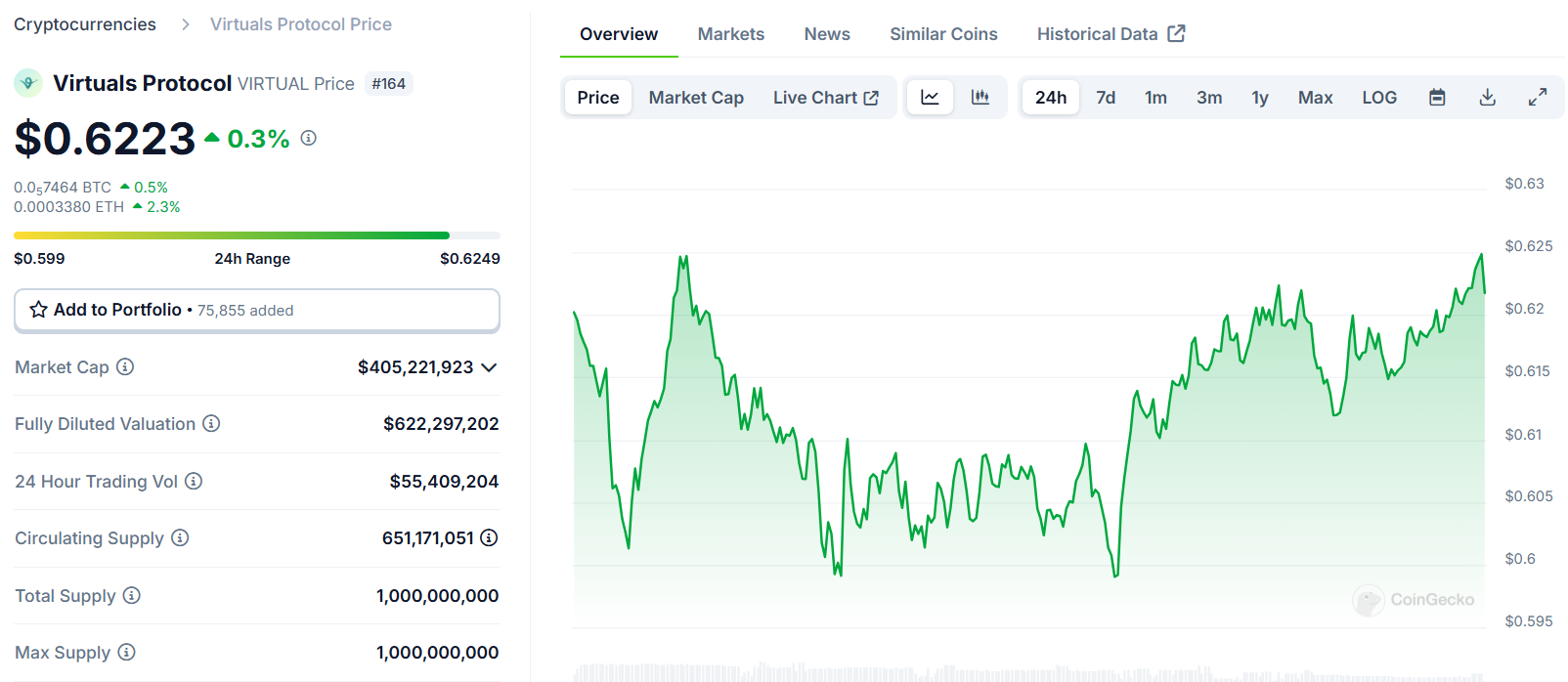Image resolution: width=1568 pixels, height=682 pixels.
Task: Click star icon in Add to Portfolio
Action: click(x=38, y=310)
